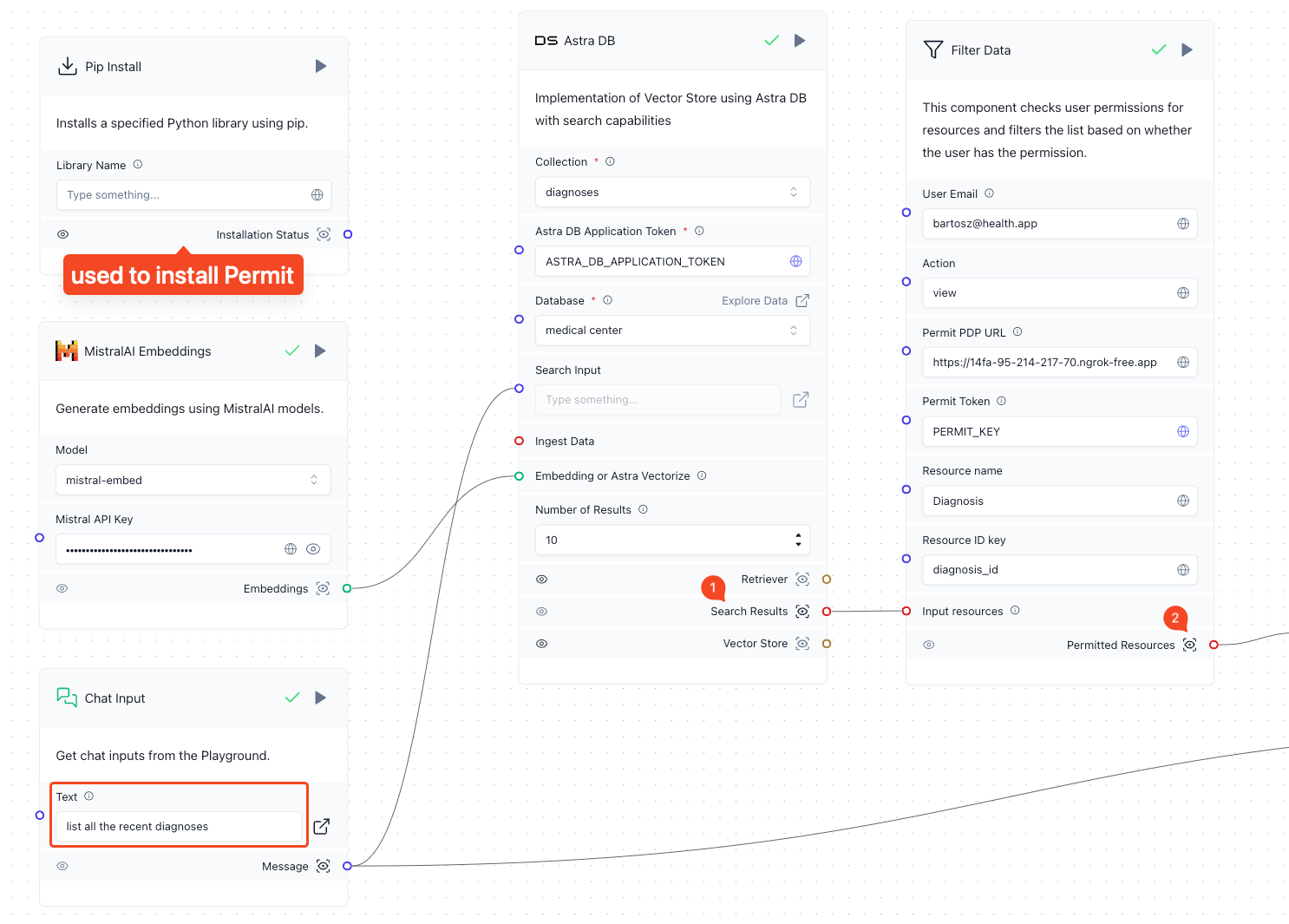
Task: Toggle visibility of the Search Results output
Action: [x=541, y=611]
